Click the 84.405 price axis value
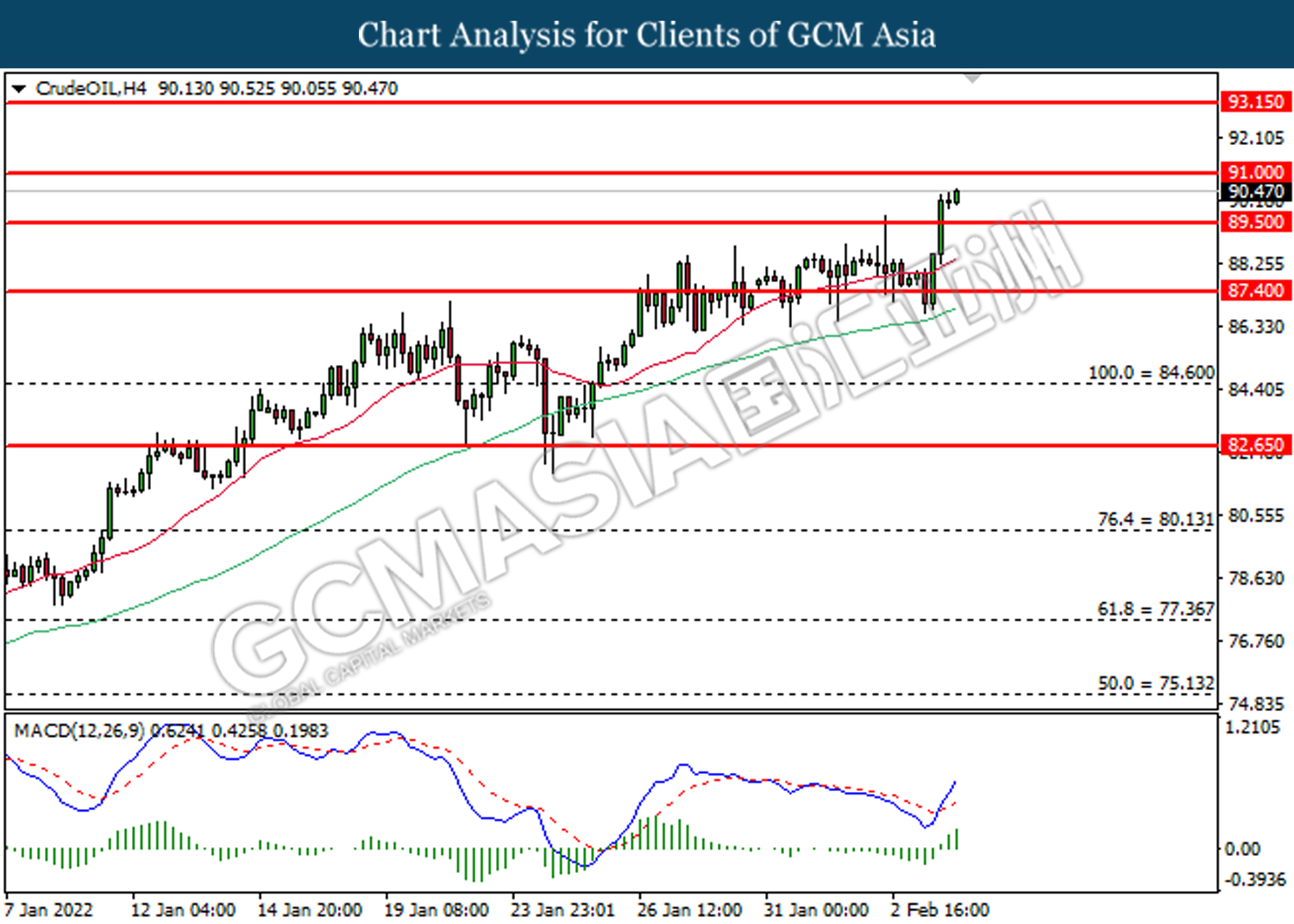 pyautogui.click(x=1256, y=390)
